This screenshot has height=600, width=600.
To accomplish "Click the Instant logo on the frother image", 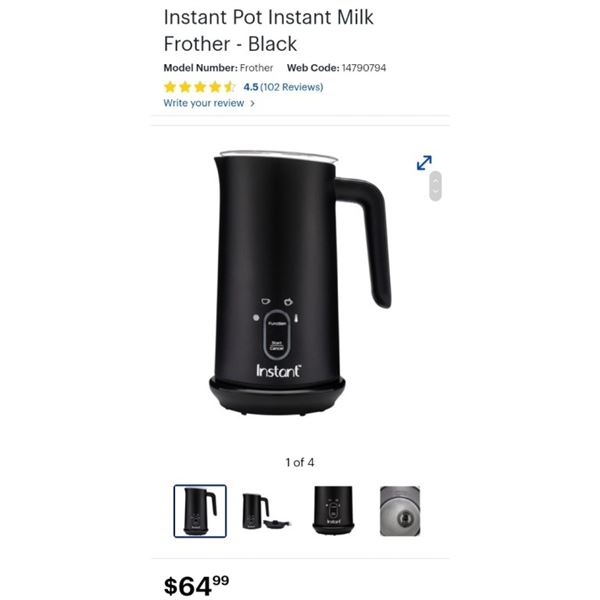I will tap(279, 371).
